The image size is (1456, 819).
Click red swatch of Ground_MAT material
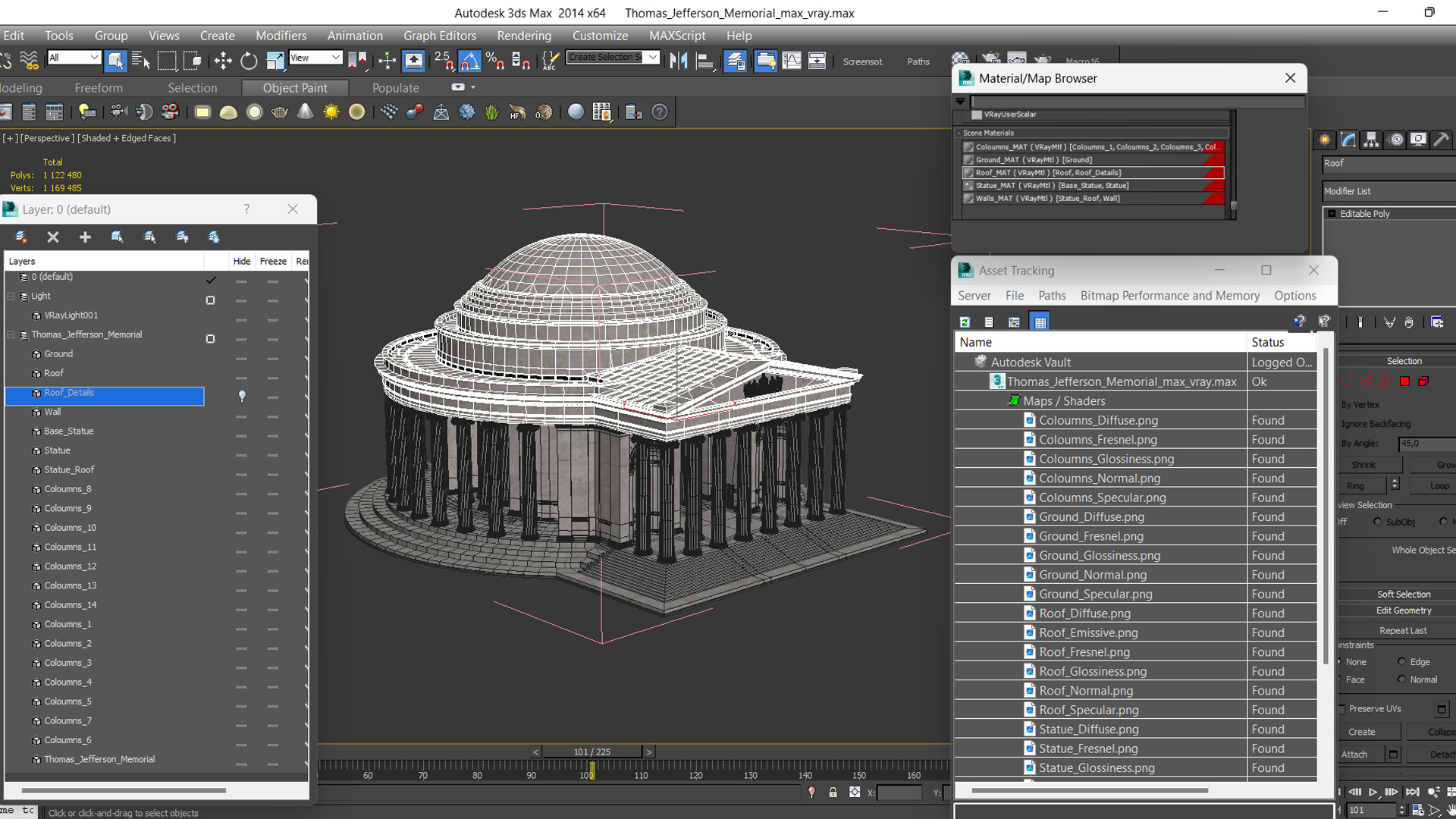(x=1213, y=160)
